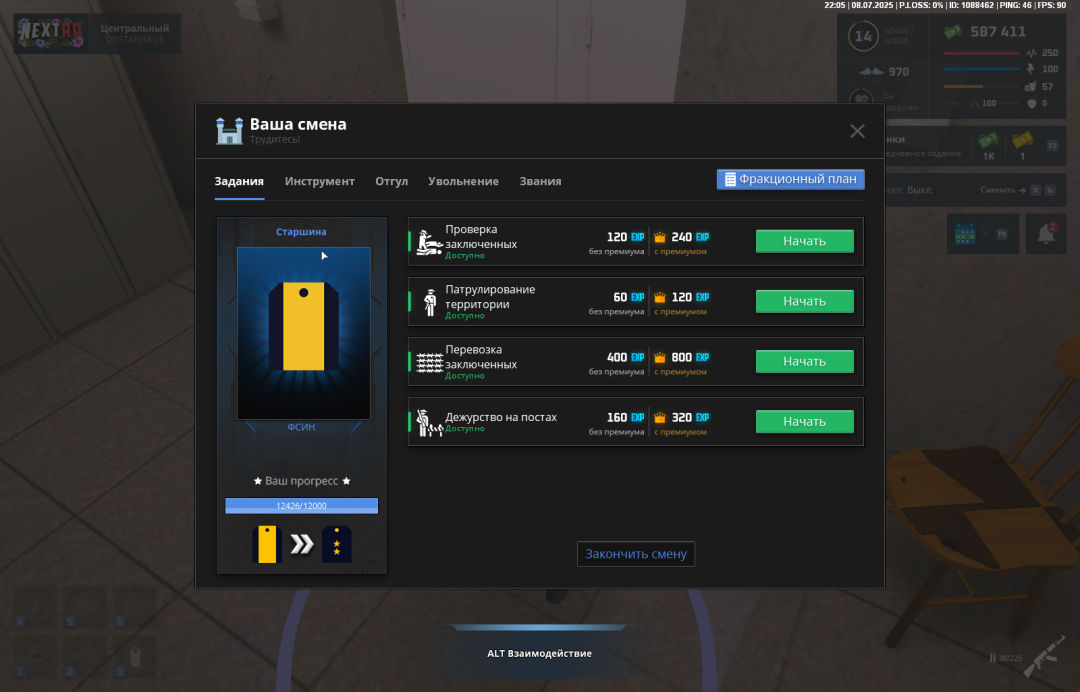Click the Патрулирование территории guard icon

tap(430, 302)
